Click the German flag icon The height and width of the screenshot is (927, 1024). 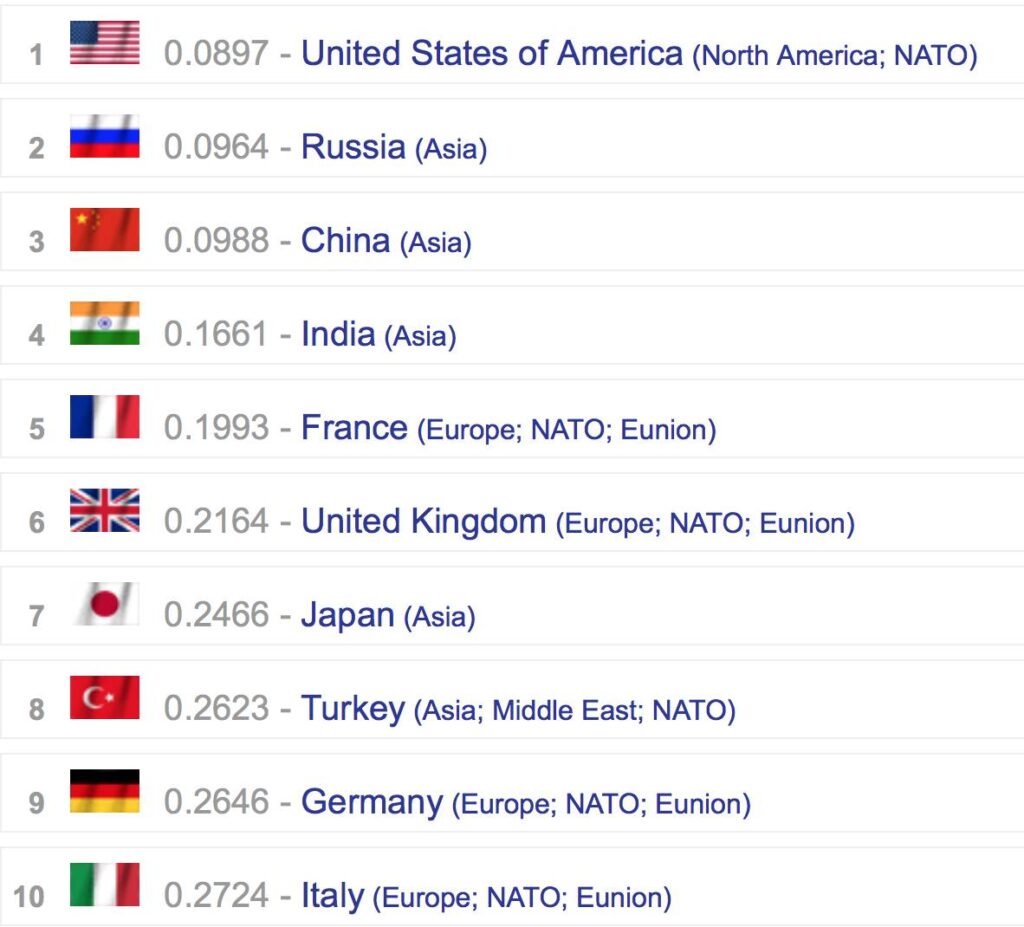click(x=104, y=791)
